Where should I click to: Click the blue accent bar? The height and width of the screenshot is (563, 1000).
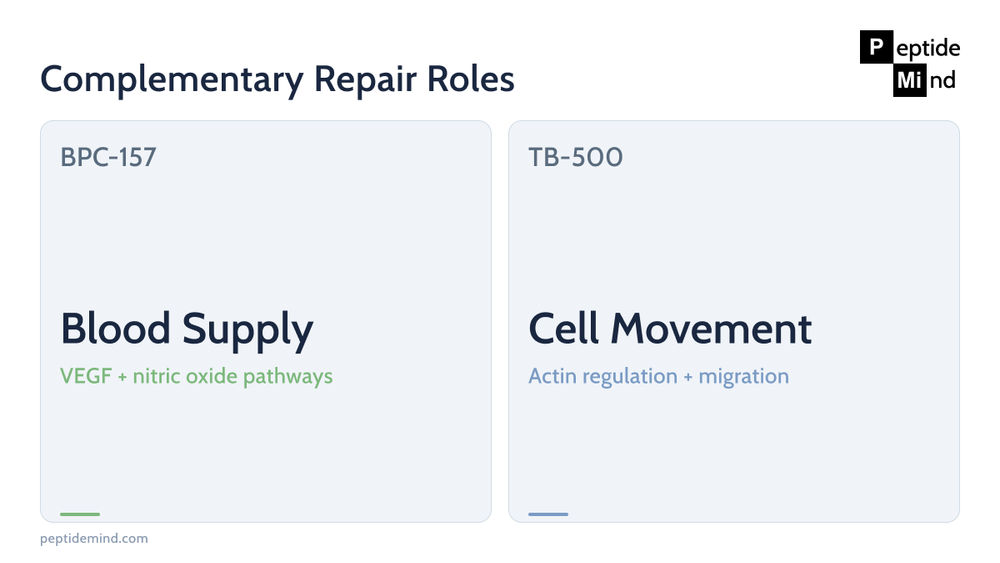548,514
